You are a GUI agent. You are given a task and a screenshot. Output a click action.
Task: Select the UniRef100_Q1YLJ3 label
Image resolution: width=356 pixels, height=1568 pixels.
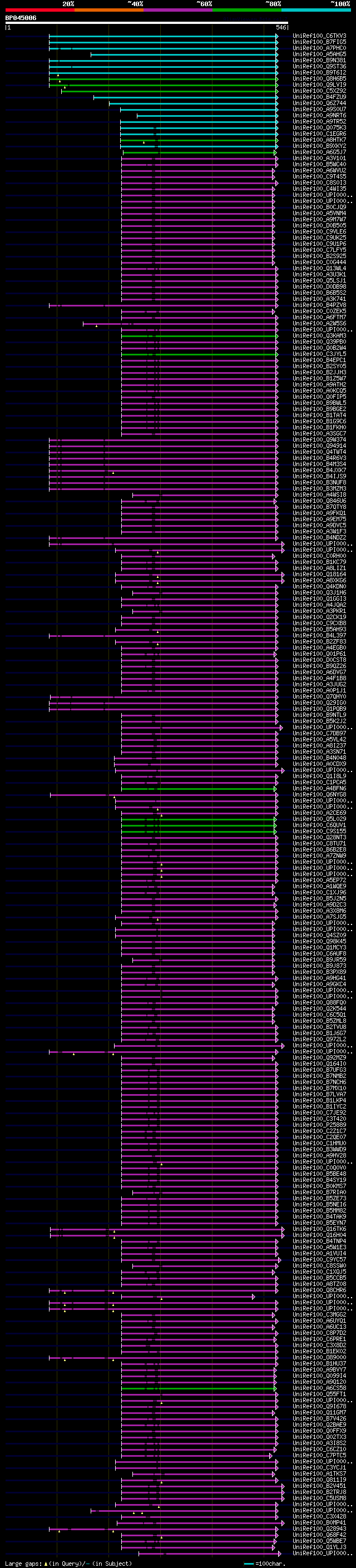point(319,1547)
